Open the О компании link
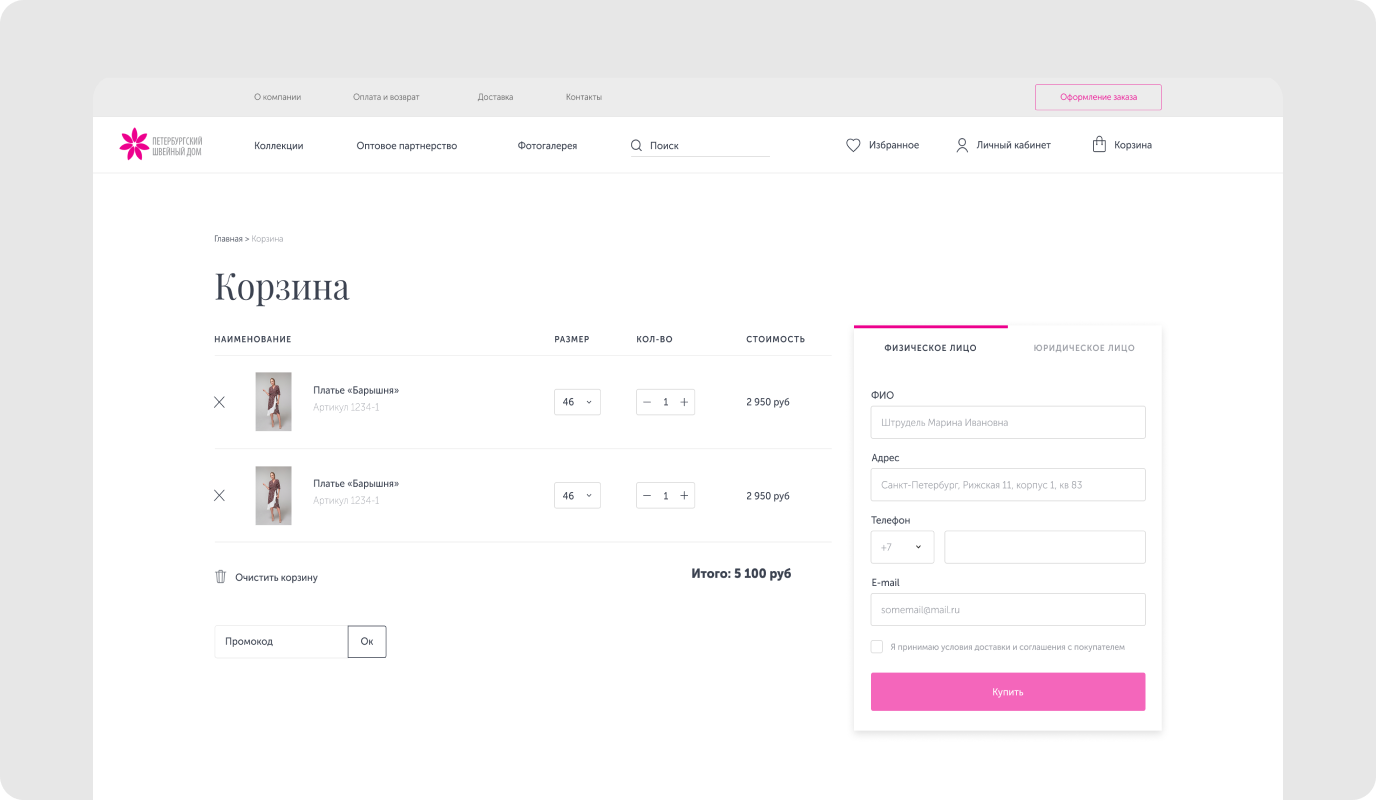Viewport: 1376px width, 800px height. click(x=277, y=97)
